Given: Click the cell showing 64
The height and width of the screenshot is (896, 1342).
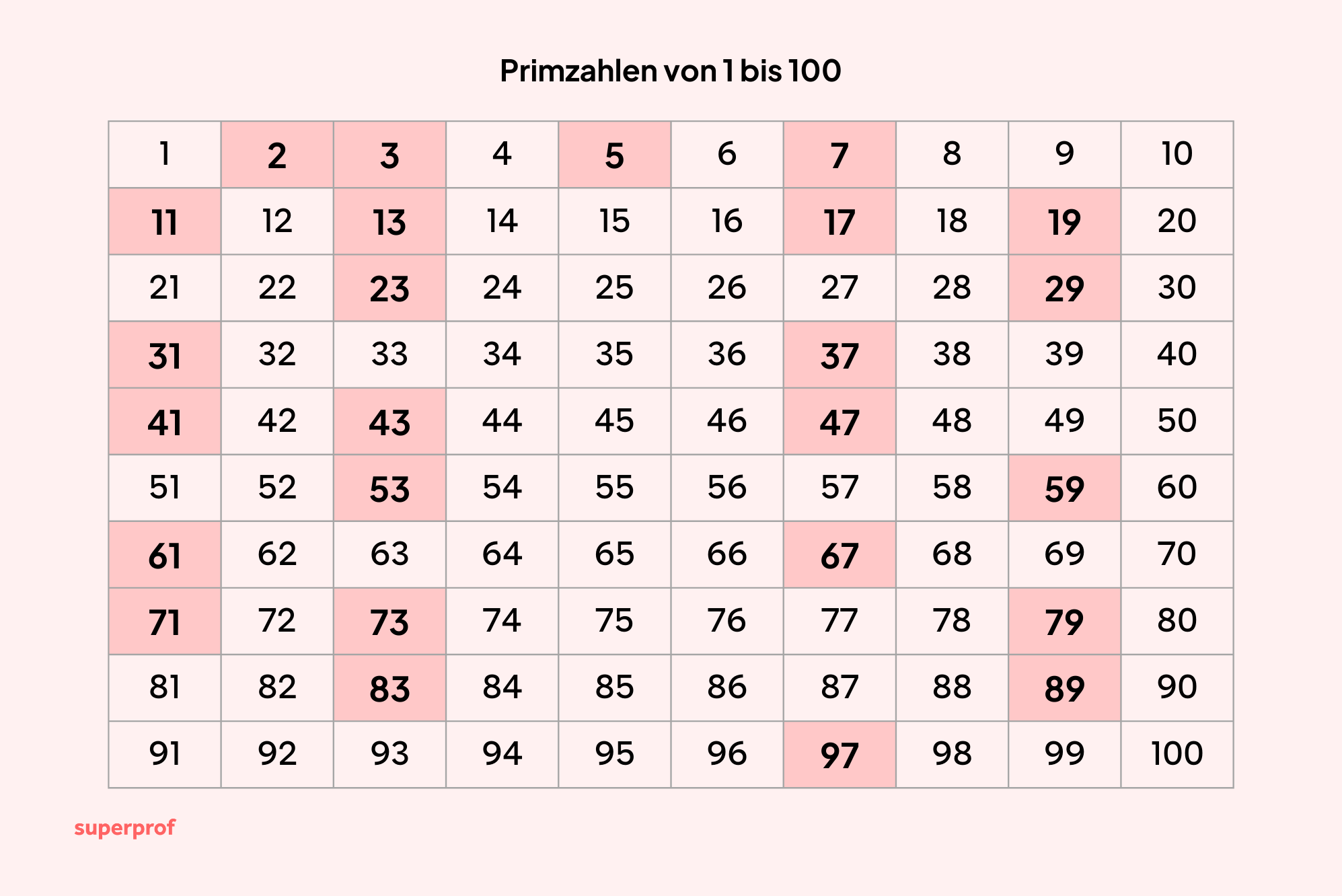Looking at the screenshot, I should click(502, 554).
